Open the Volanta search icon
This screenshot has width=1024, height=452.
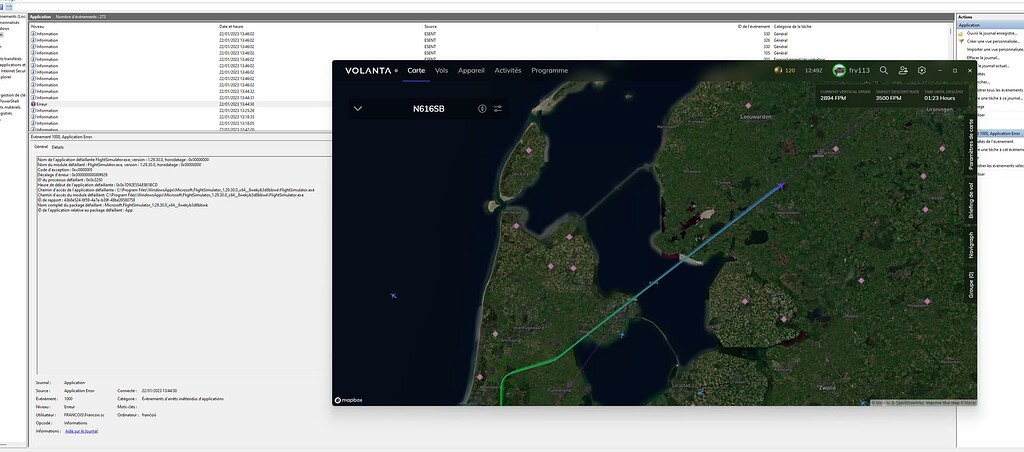pyautogui.click(x=884, y=71)
